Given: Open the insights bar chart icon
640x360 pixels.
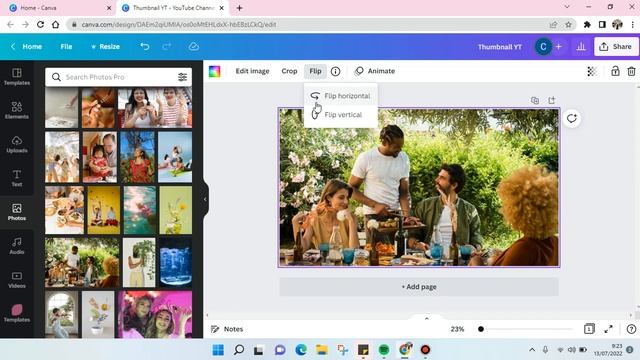Looking at the screenshot, I should click(581, 47).
